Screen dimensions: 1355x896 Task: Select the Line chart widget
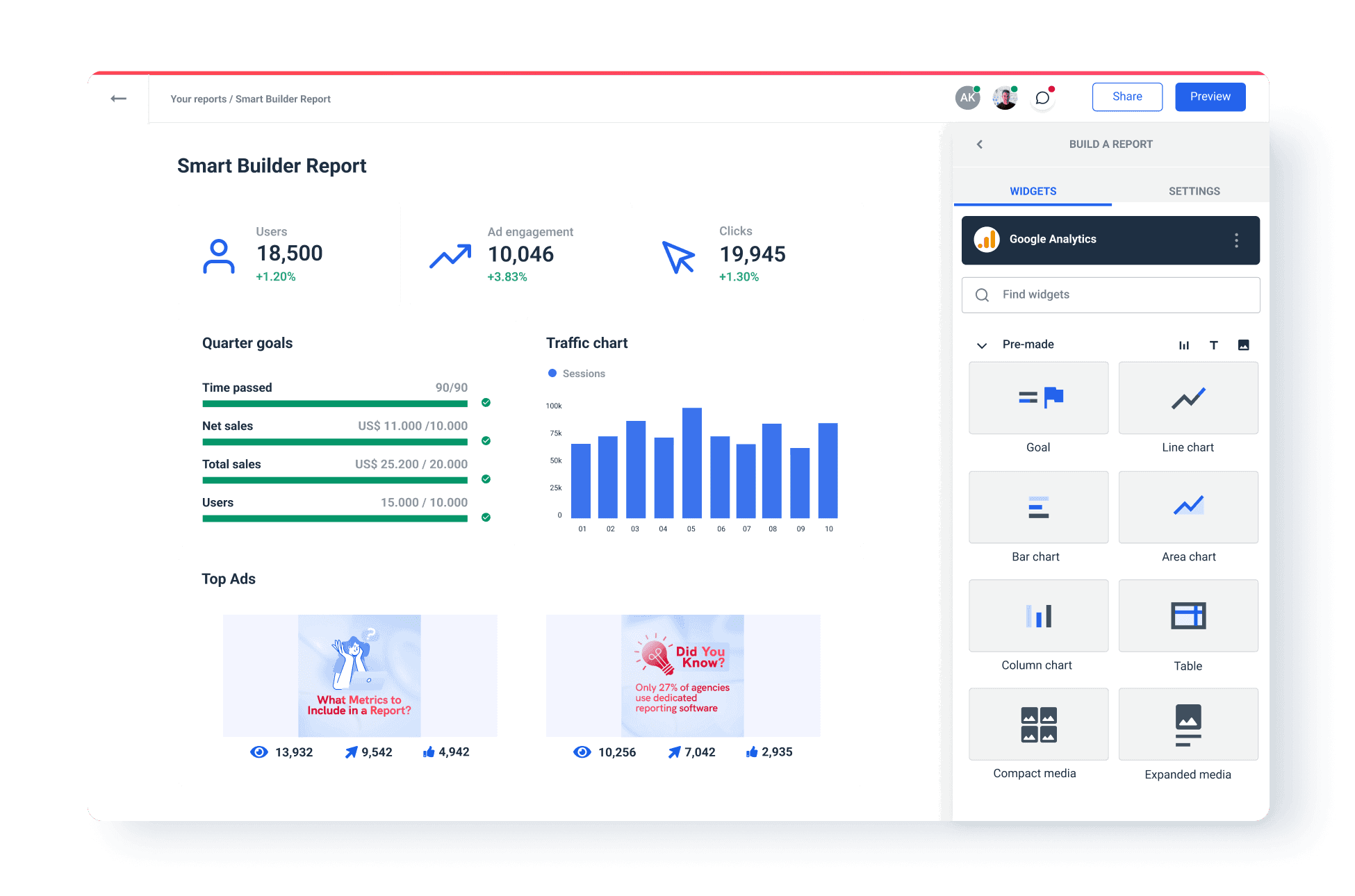click(1188, 398)
